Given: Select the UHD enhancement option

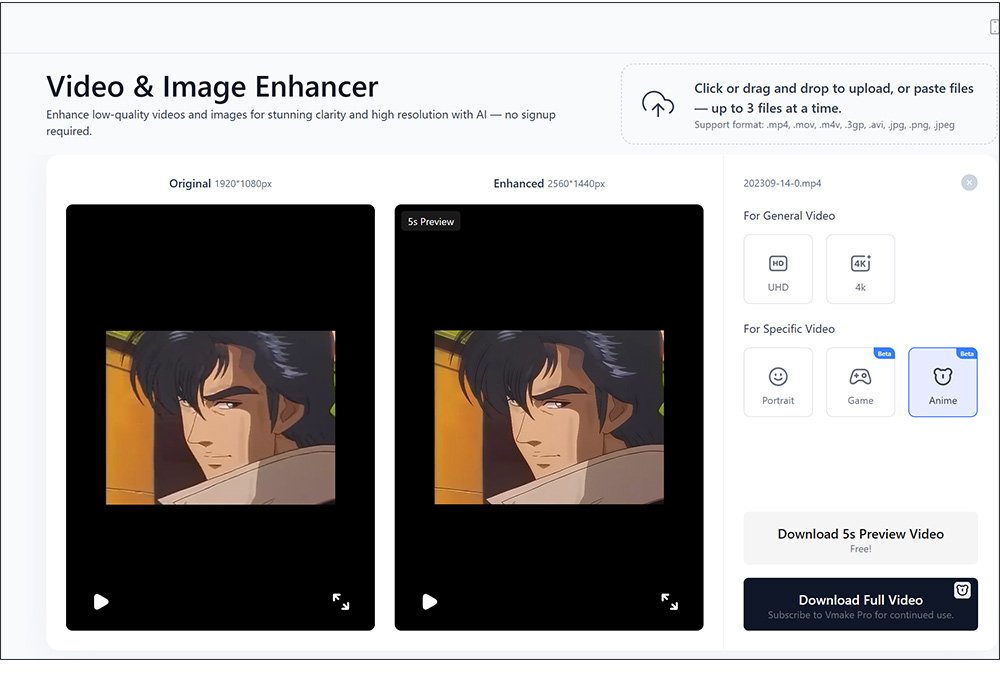Looking at the screenshot, I should [778, 269].
